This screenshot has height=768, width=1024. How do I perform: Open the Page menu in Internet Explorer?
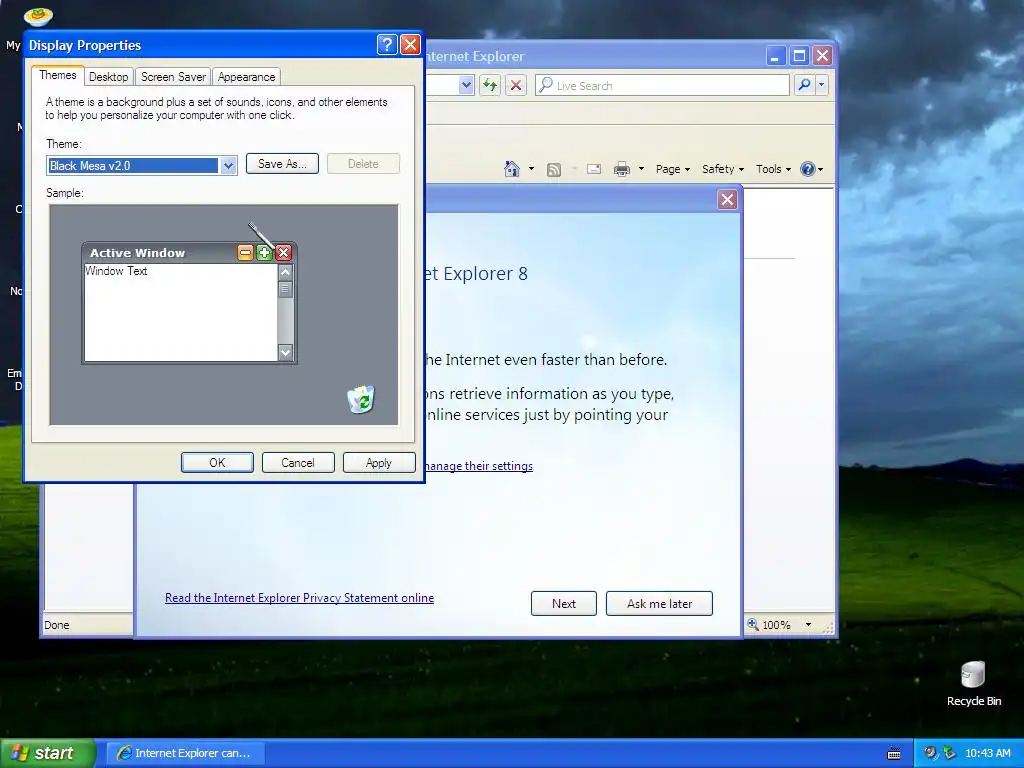(x=673, y=169)
